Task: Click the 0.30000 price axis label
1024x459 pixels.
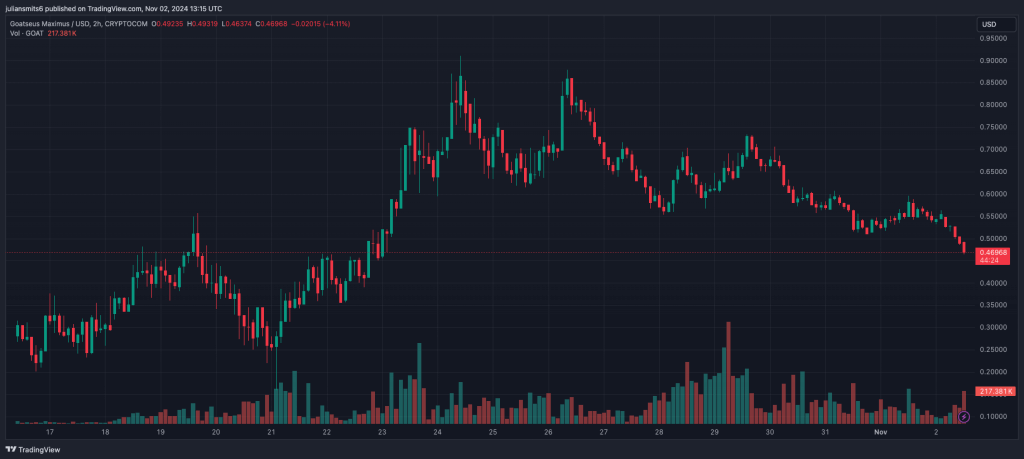Action: click(x=992, y=328)
